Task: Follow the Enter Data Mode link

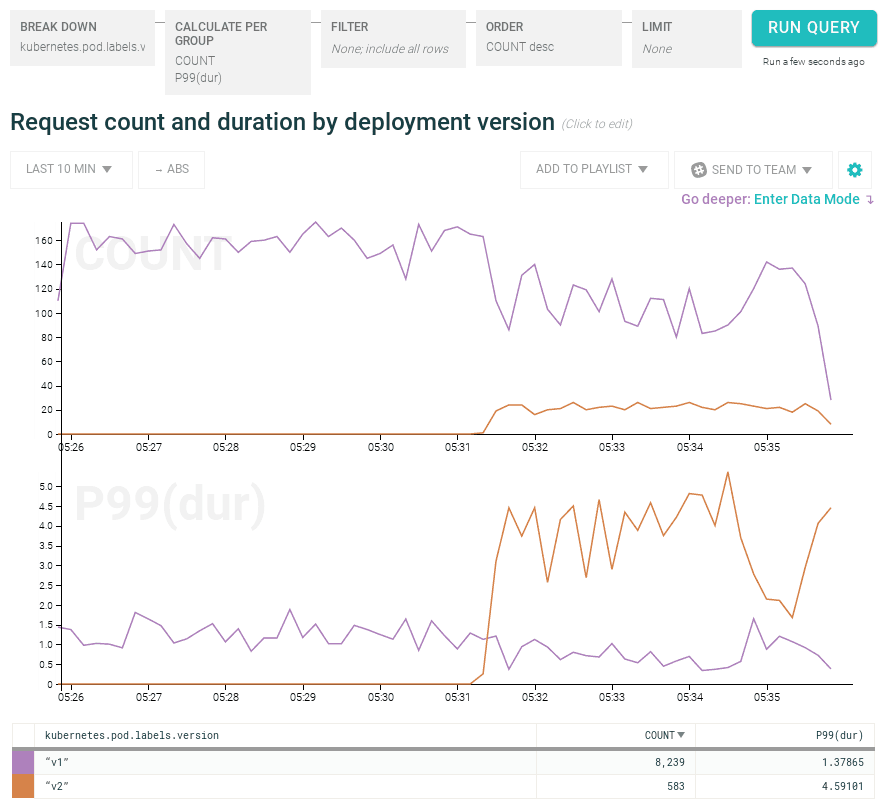Action: 806,199
